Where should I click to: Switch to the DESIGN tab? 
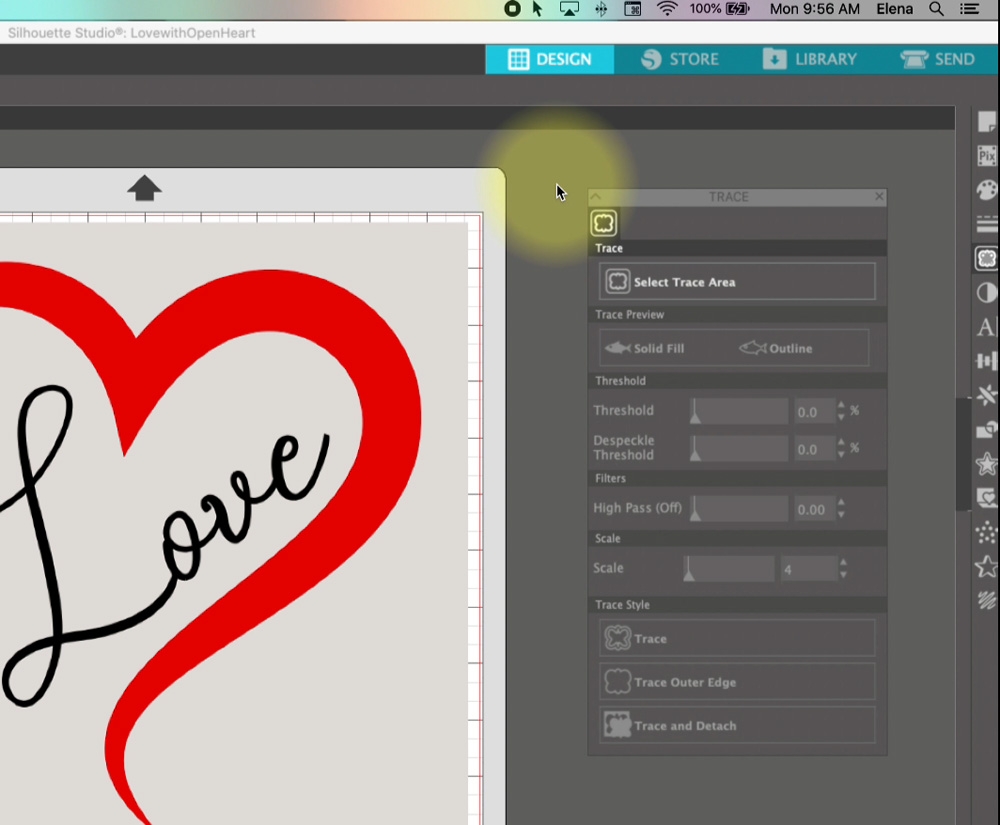550,59
